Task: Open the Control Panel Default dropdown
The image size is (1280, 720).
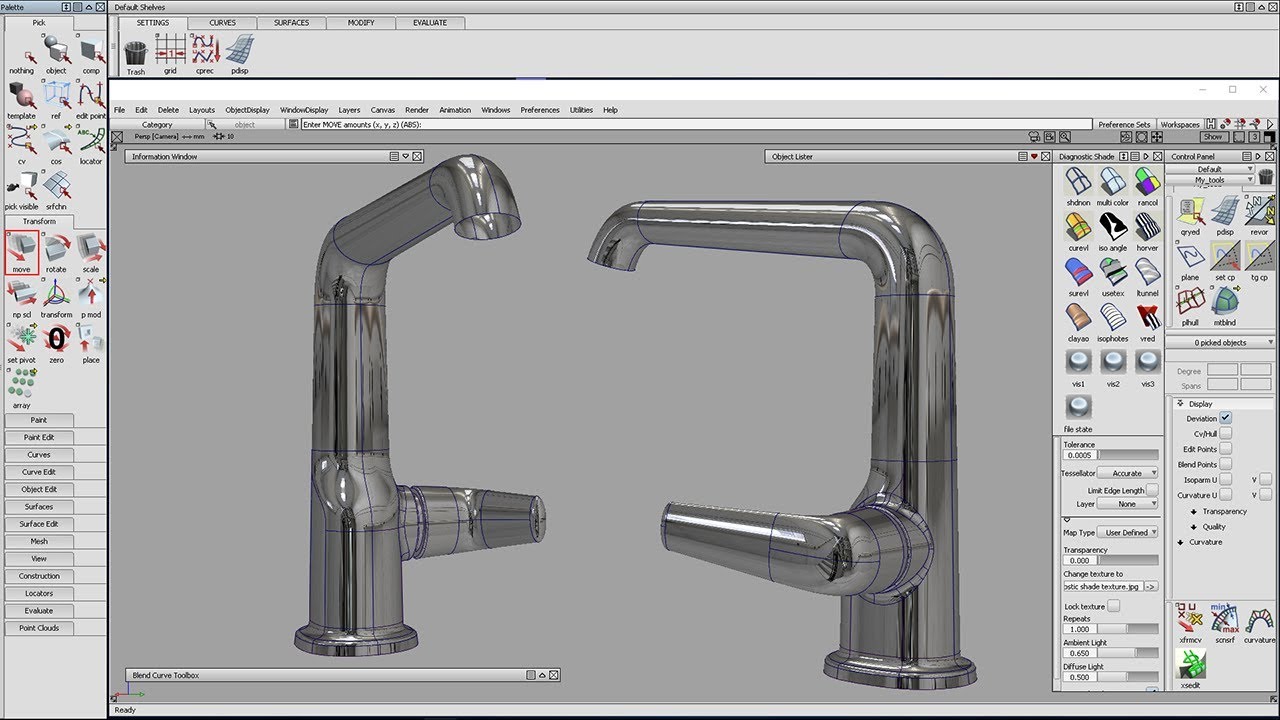Action: (1210, 169)
